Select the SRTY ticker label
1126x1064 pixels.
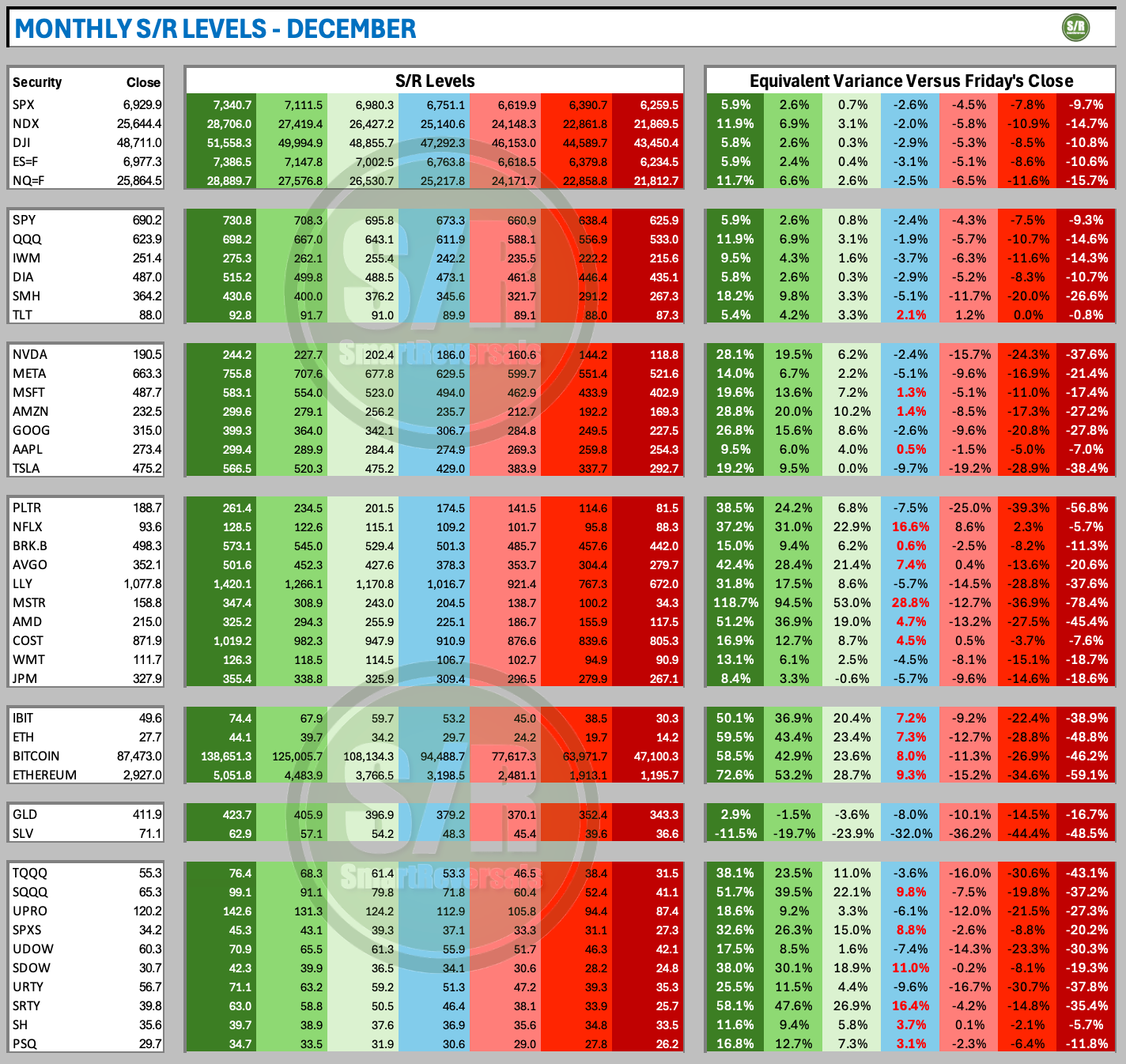point(26,1006)
